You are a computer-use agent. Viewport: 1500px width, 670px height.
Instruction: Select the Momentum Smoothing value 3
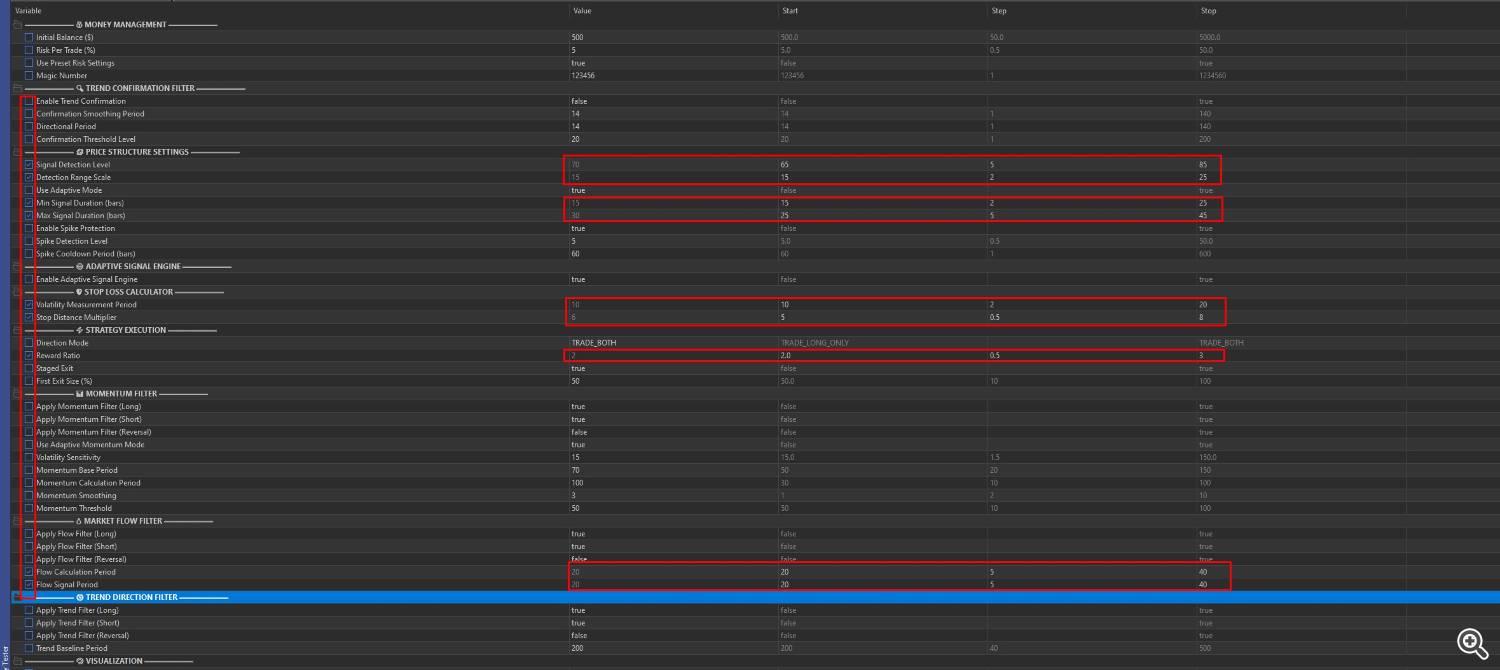tap(573, 495)
